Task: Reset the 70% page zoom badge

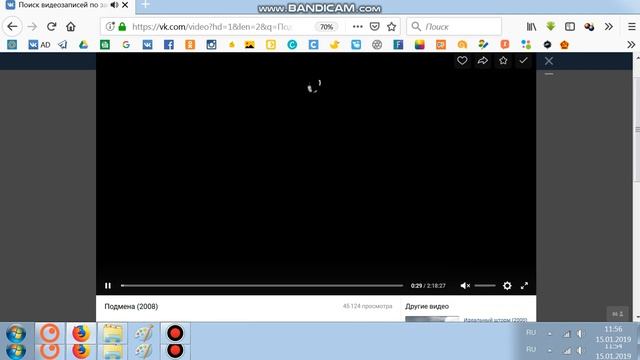Action: coord(326,27)
